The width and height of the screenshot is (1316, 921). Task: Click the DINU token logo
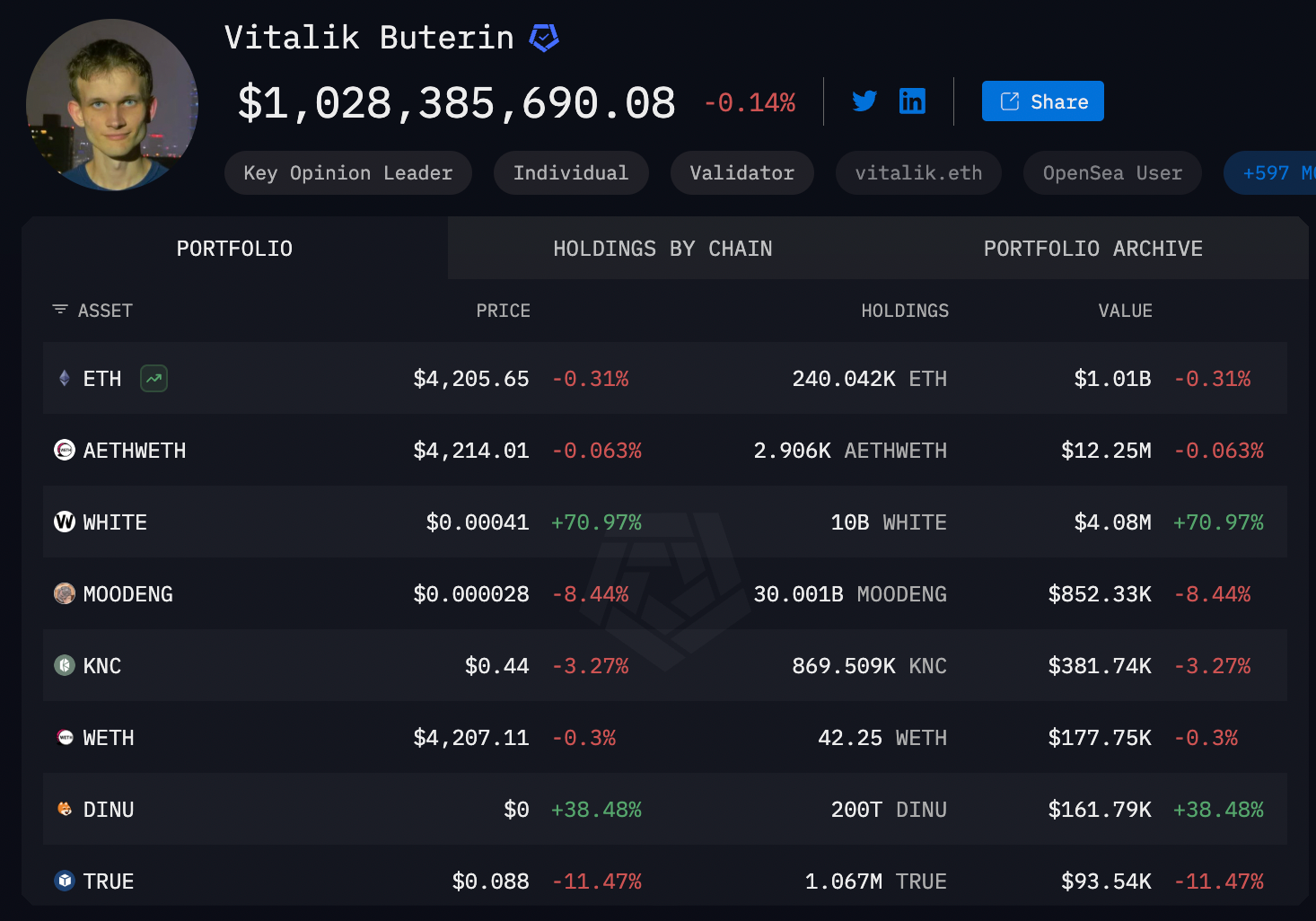click(x=64, y=809)
